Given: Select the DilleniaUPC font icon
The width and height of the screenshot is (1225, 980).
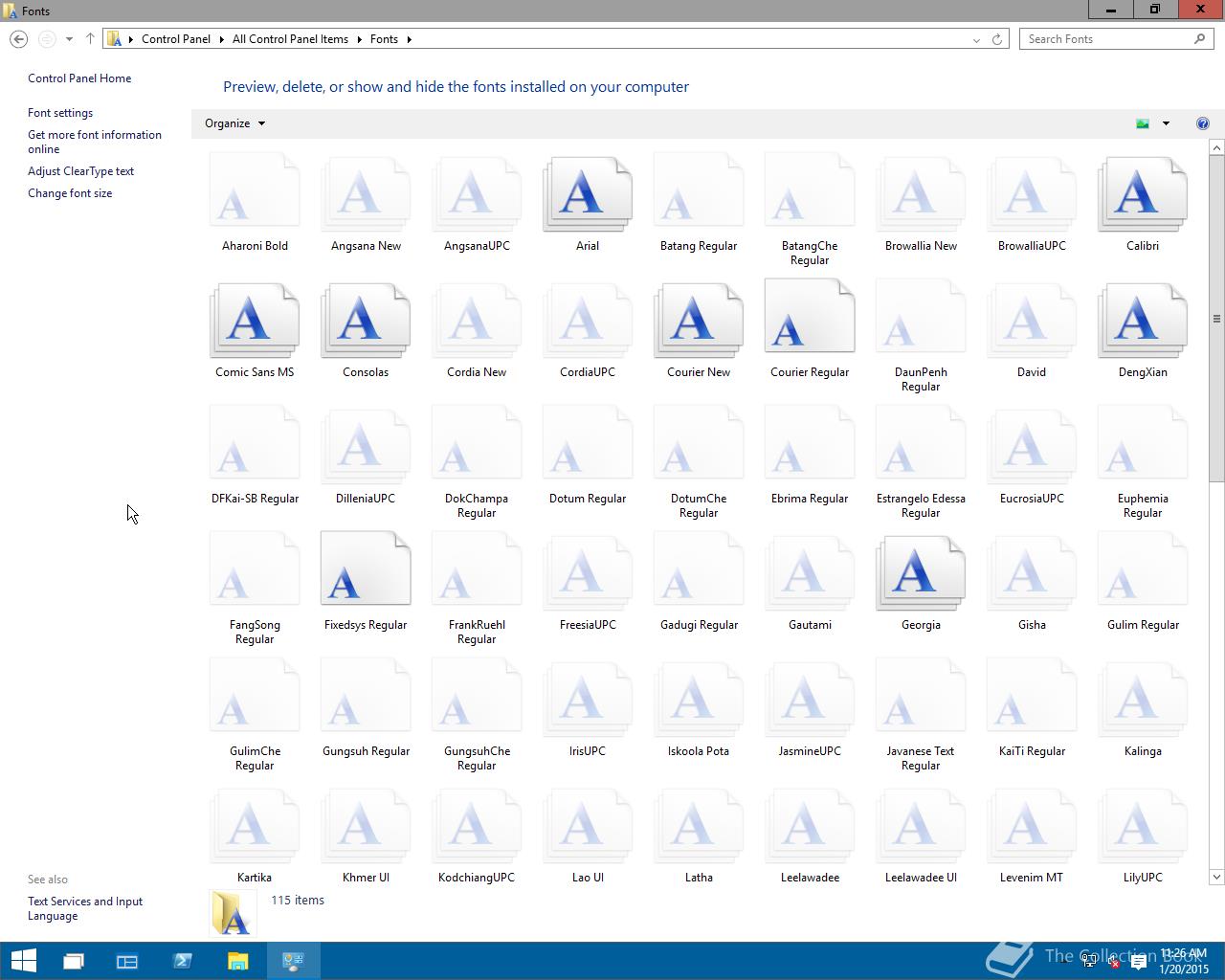Looking at the screenshot, I should point(366,447).
